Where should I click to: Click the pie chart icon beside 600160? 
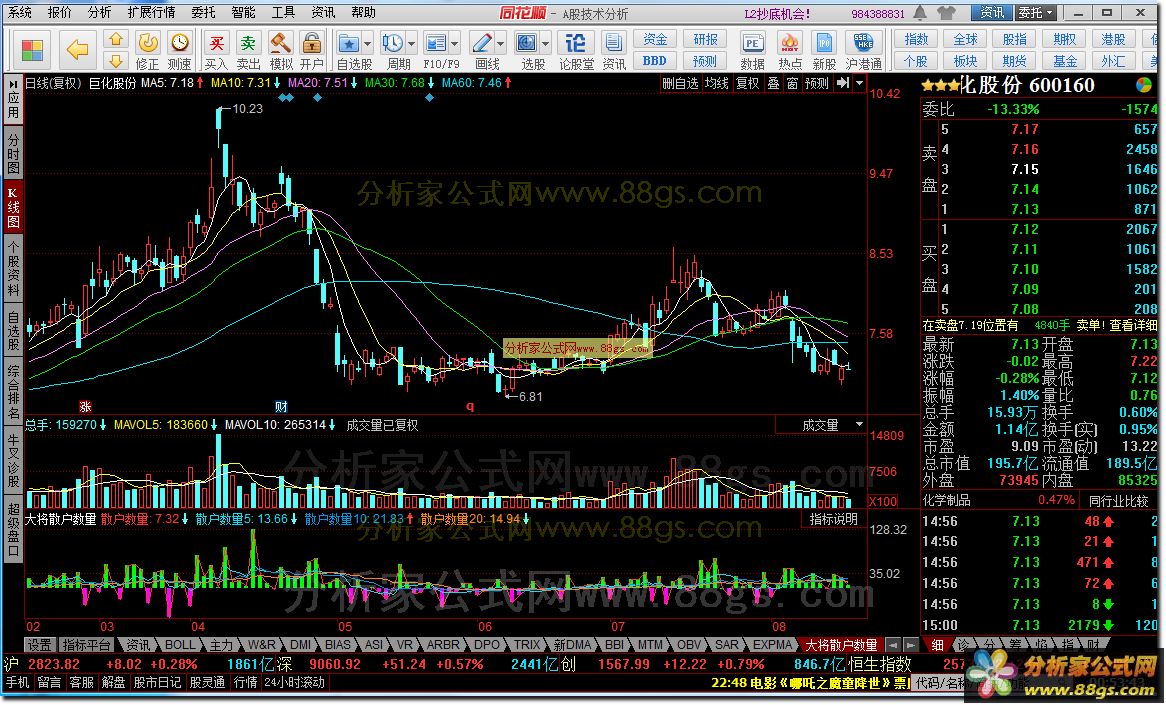click(x=1144, y=86)
